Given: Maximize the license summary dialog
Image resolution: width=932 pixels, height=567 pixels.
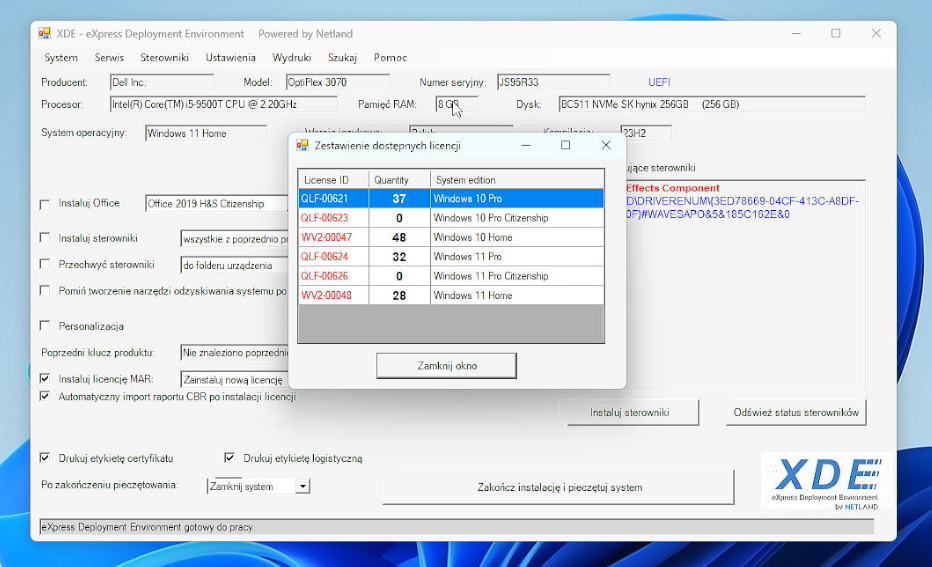Looking at the screenshot, I should pos(565,145).
